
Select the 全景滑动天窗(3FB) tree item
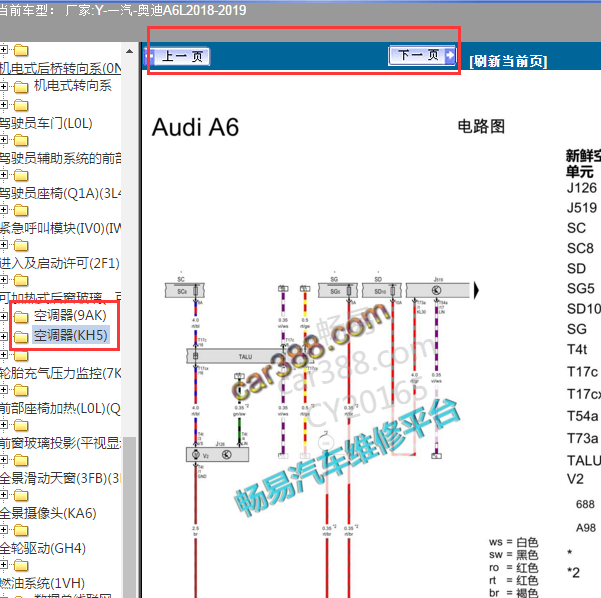(61, 478)
